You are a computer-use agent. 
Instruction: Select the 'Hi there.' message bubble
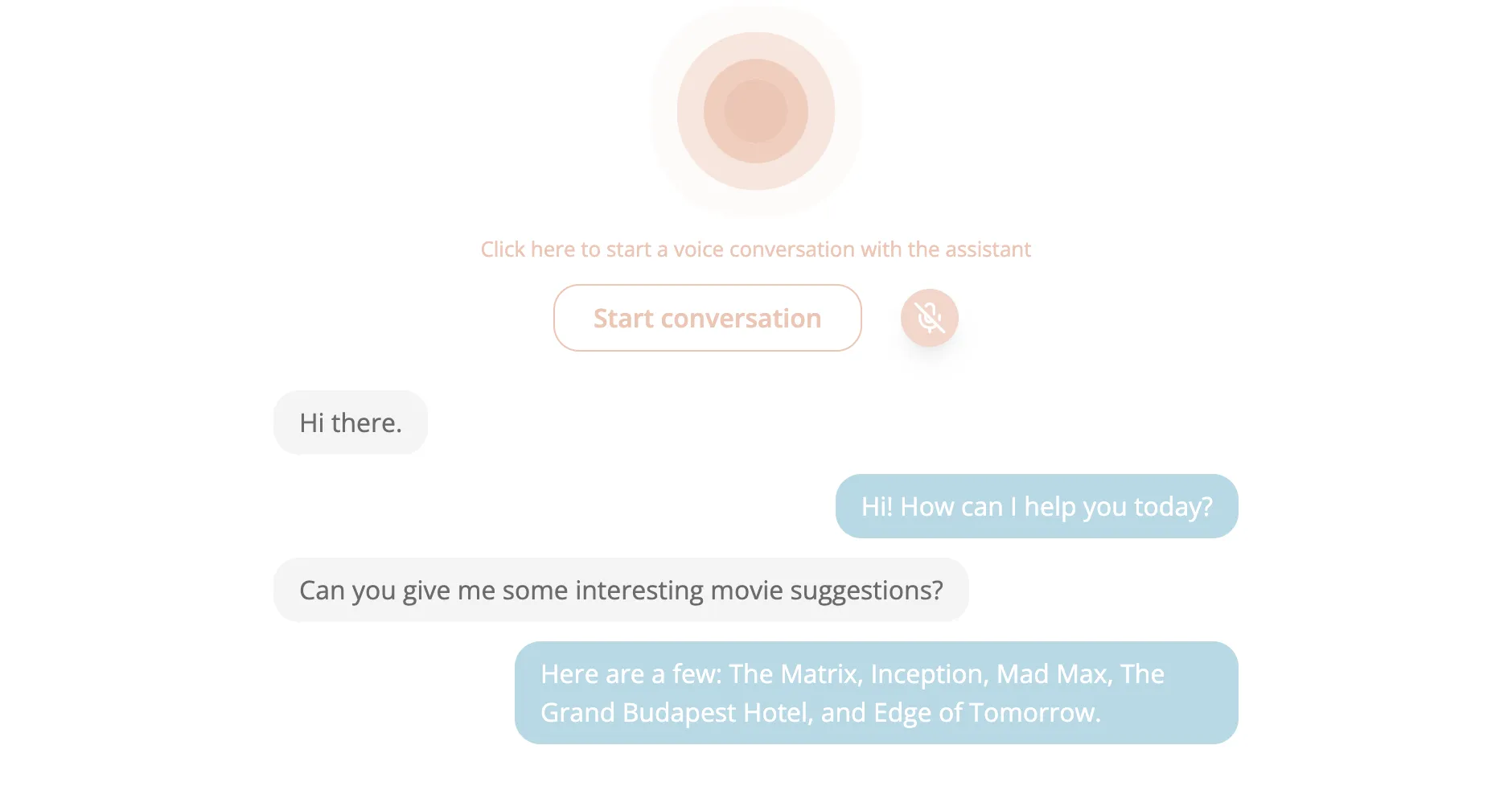click(x=351, y=422)
